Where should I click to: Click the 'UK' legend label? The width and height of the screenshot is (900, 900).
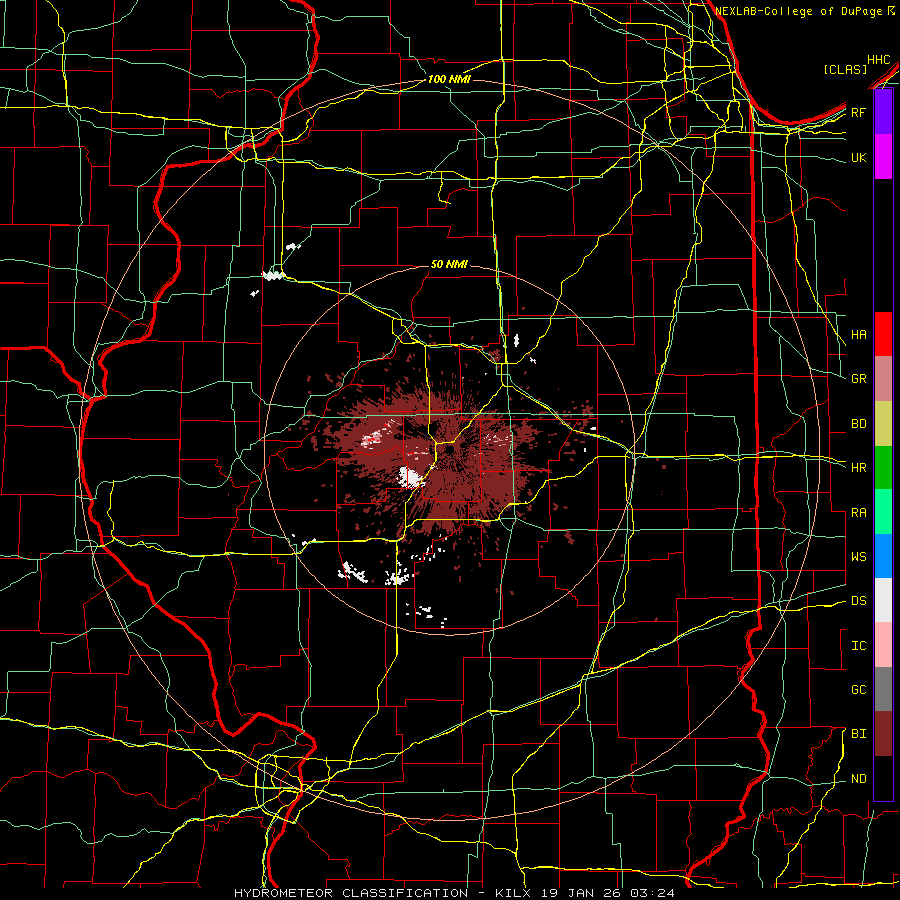[858, 157]
